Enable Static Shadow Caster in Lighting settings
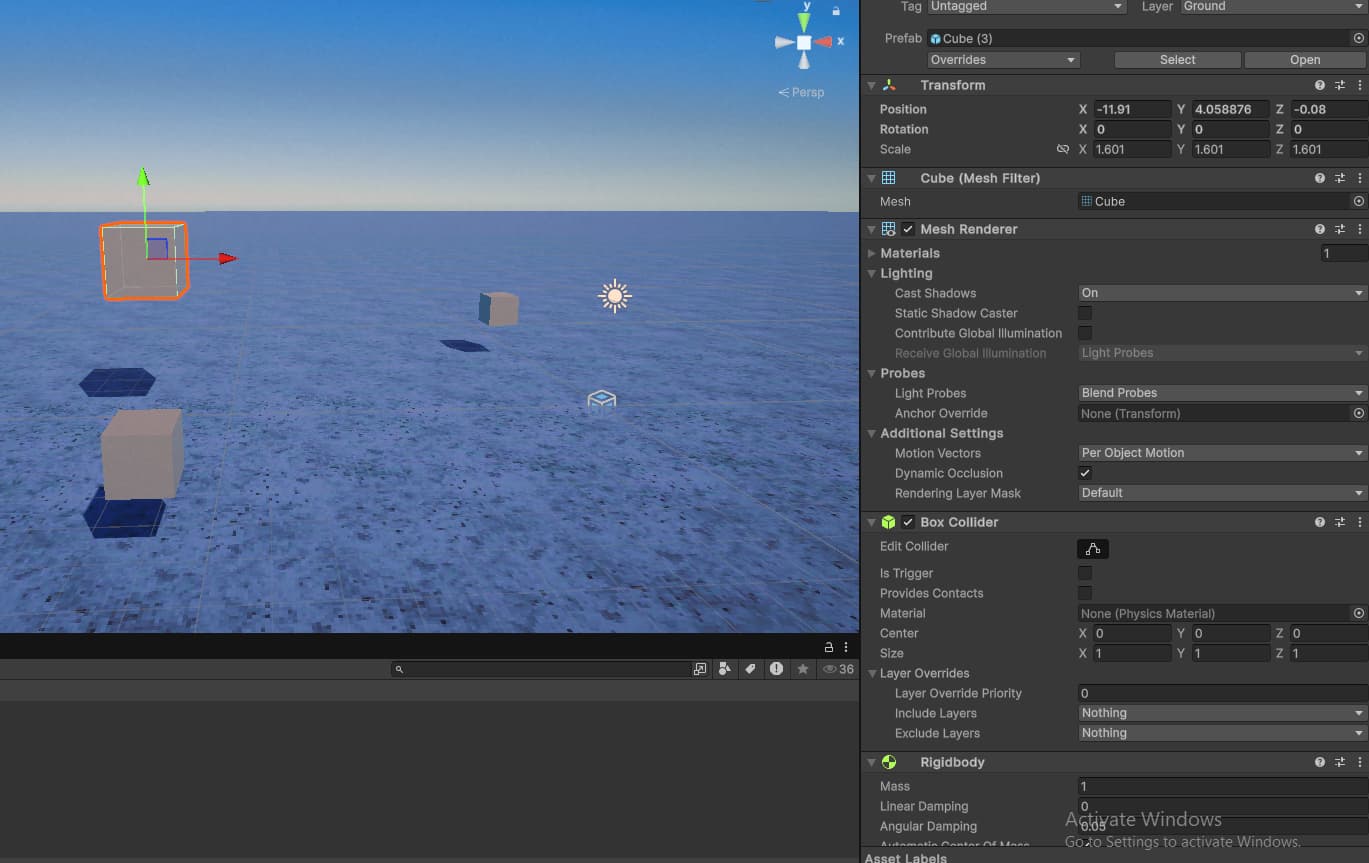Screen dimensions: 1369x863 pos(1085,313)
